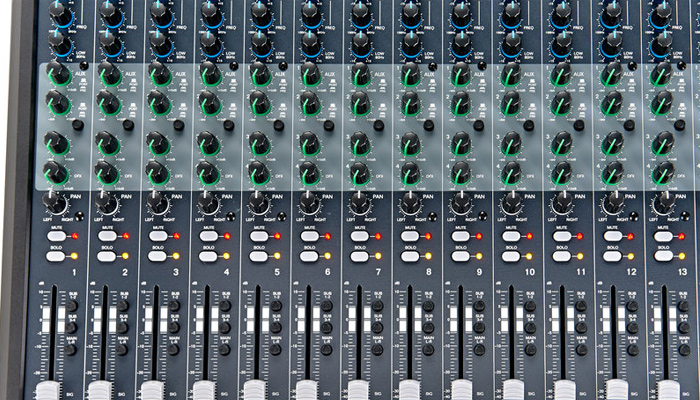Grab the channel 1 fader cap
This screenshot has width=700, height=400.
tap(48, 391)
